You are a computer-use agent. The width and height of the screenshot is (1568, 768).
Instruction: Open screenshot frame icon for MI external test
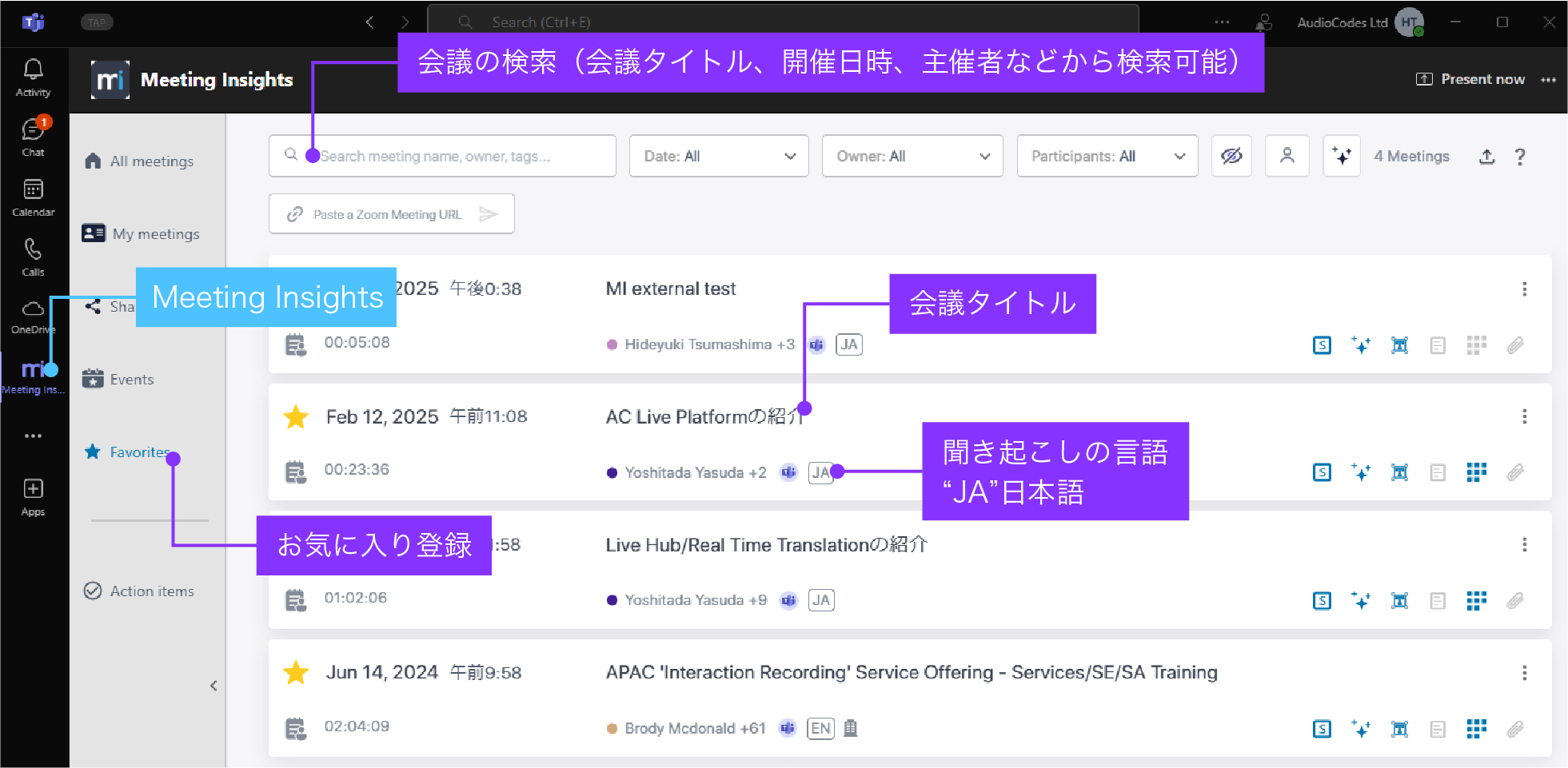click(x=1399, y=345)
